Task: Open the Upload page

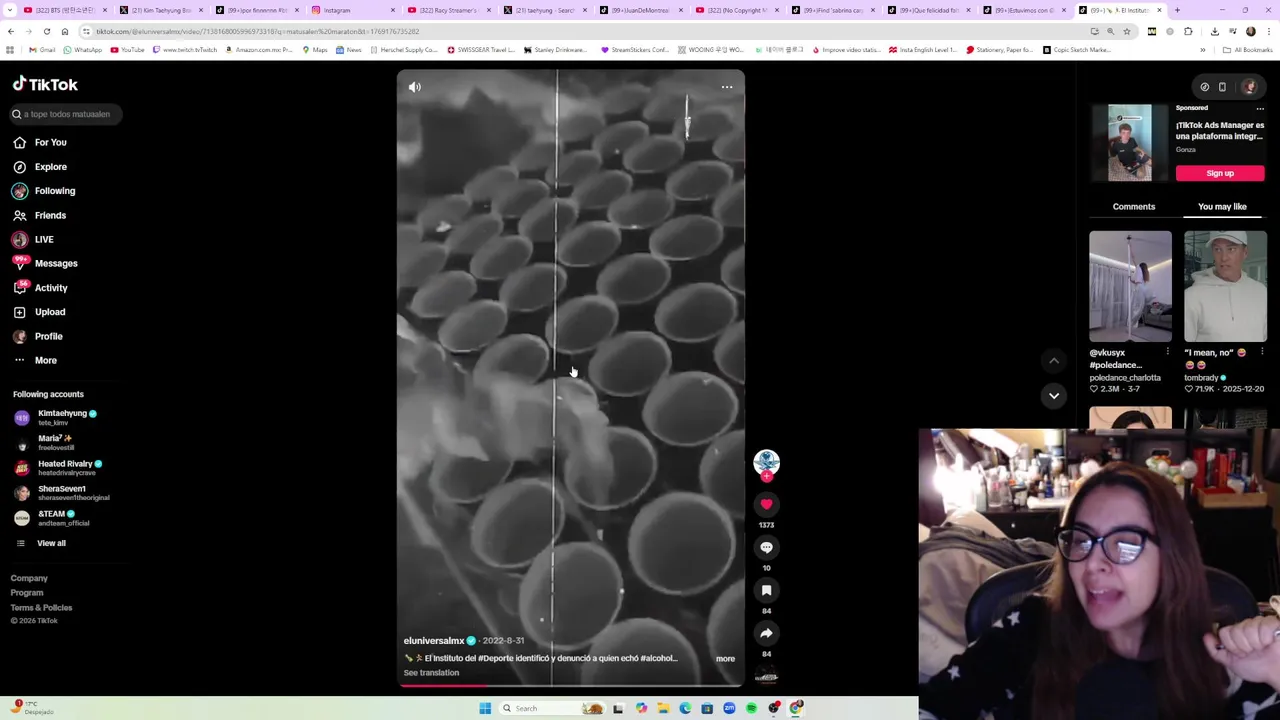Action: 50,312
